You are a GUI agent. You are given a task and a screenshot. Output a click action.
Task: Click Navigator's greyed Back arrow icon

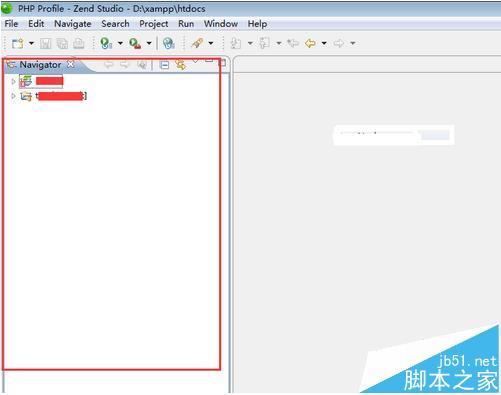(x=109, y=65)
